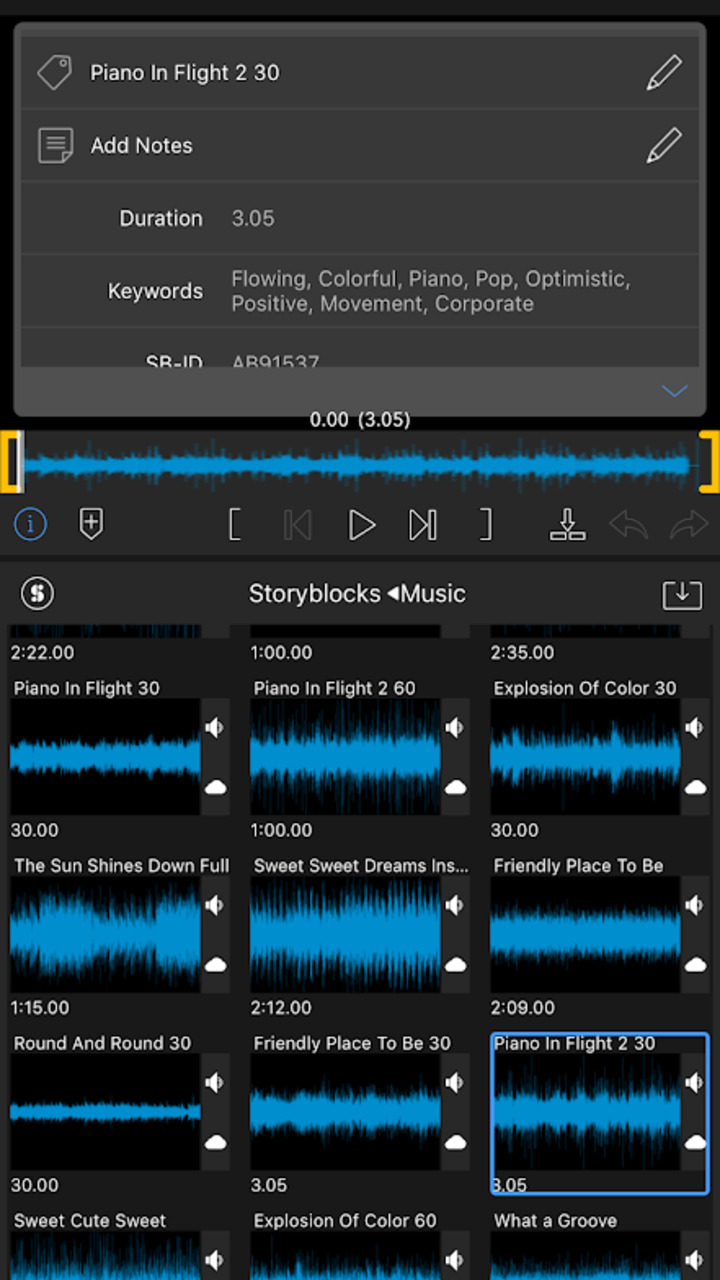Select the Explosion Of Color 30 waveform thumbnail

[x=585, y=757]
